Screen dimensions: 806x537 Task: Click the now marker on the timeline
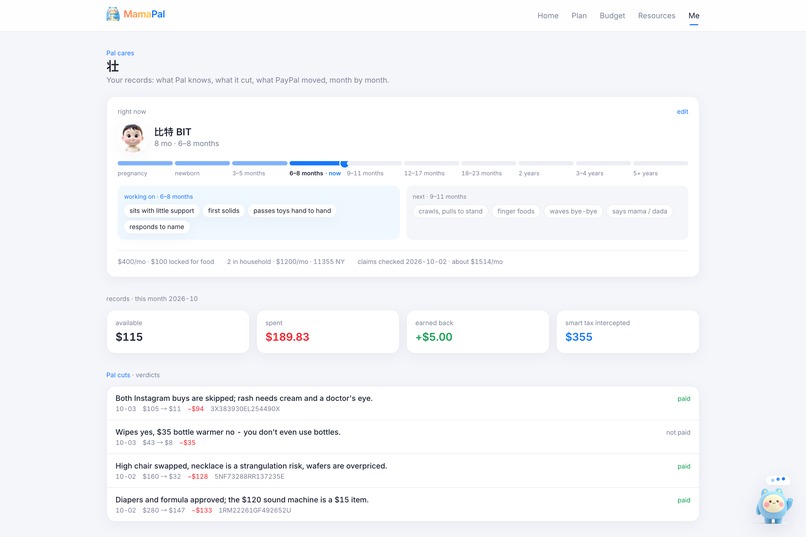(344, 163)
